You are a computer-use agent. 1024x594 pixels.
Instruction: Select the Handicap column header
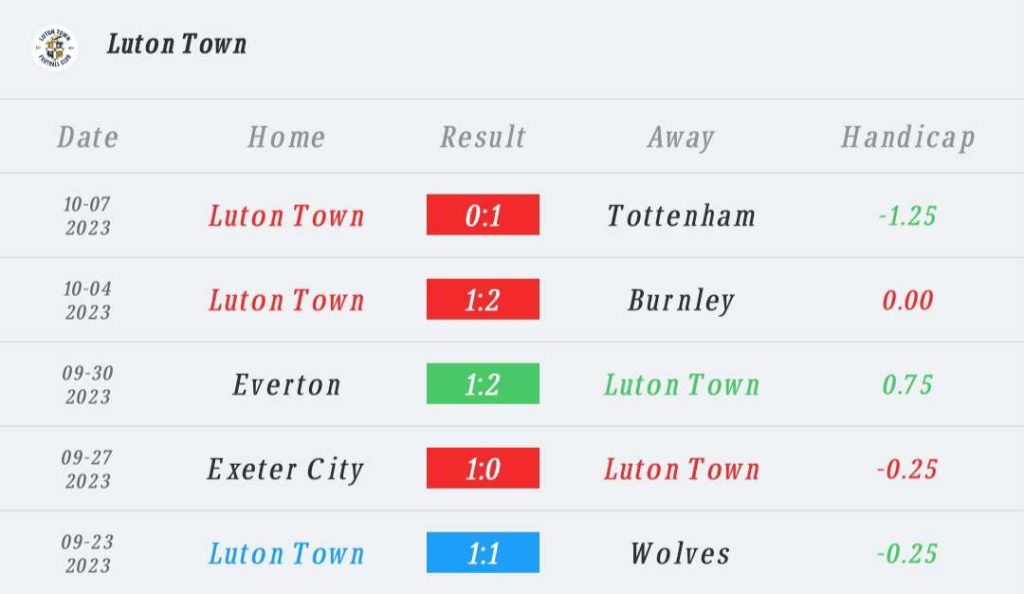[908, 138]
